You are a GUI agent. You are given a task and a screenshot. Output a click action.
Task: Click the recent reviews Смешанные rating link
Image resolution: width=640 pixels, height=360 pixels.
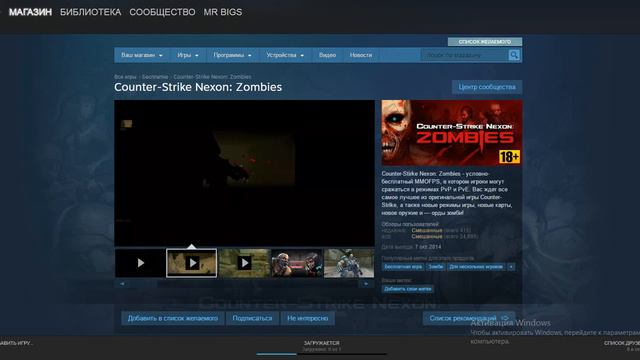tap(427, 231)
